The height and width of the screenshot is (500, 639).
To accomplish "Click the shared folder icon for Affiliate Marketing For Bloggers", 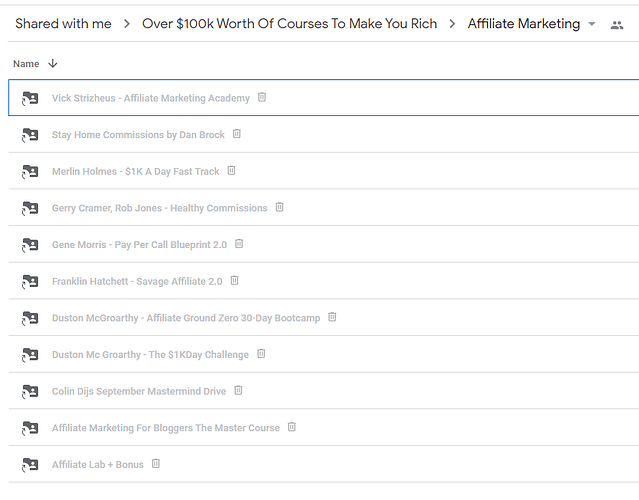I will click(x=30, y=428).
